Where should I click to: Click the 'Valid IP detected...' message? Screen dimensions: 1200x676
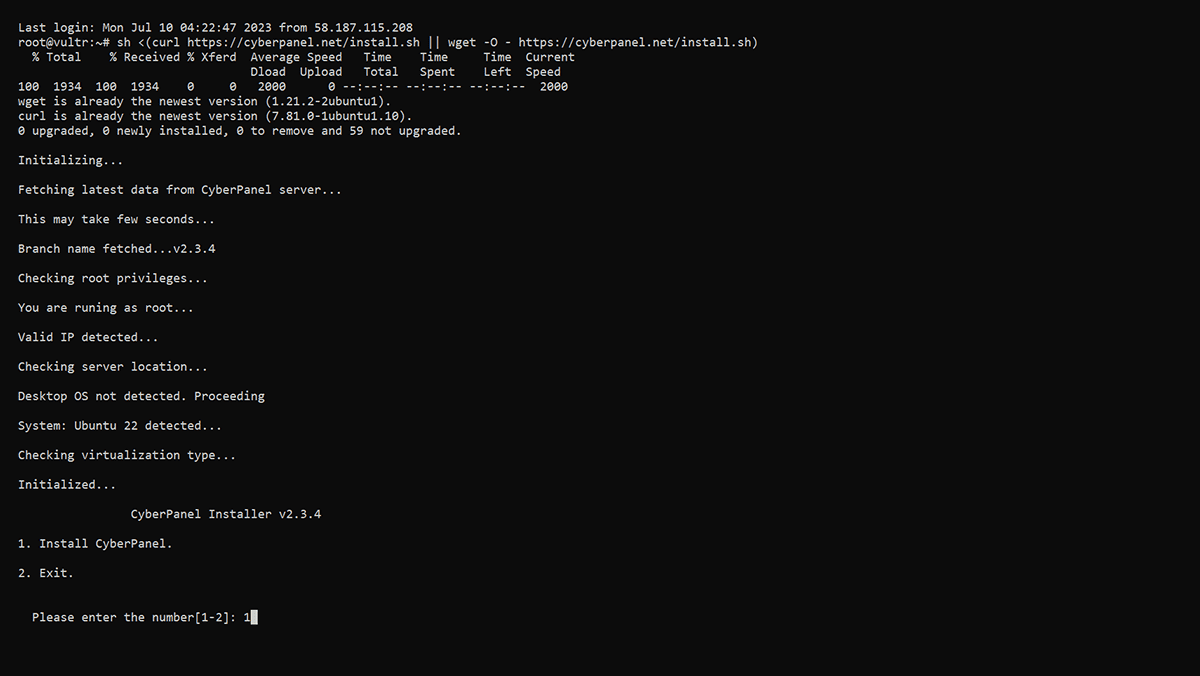click(88, 337)
